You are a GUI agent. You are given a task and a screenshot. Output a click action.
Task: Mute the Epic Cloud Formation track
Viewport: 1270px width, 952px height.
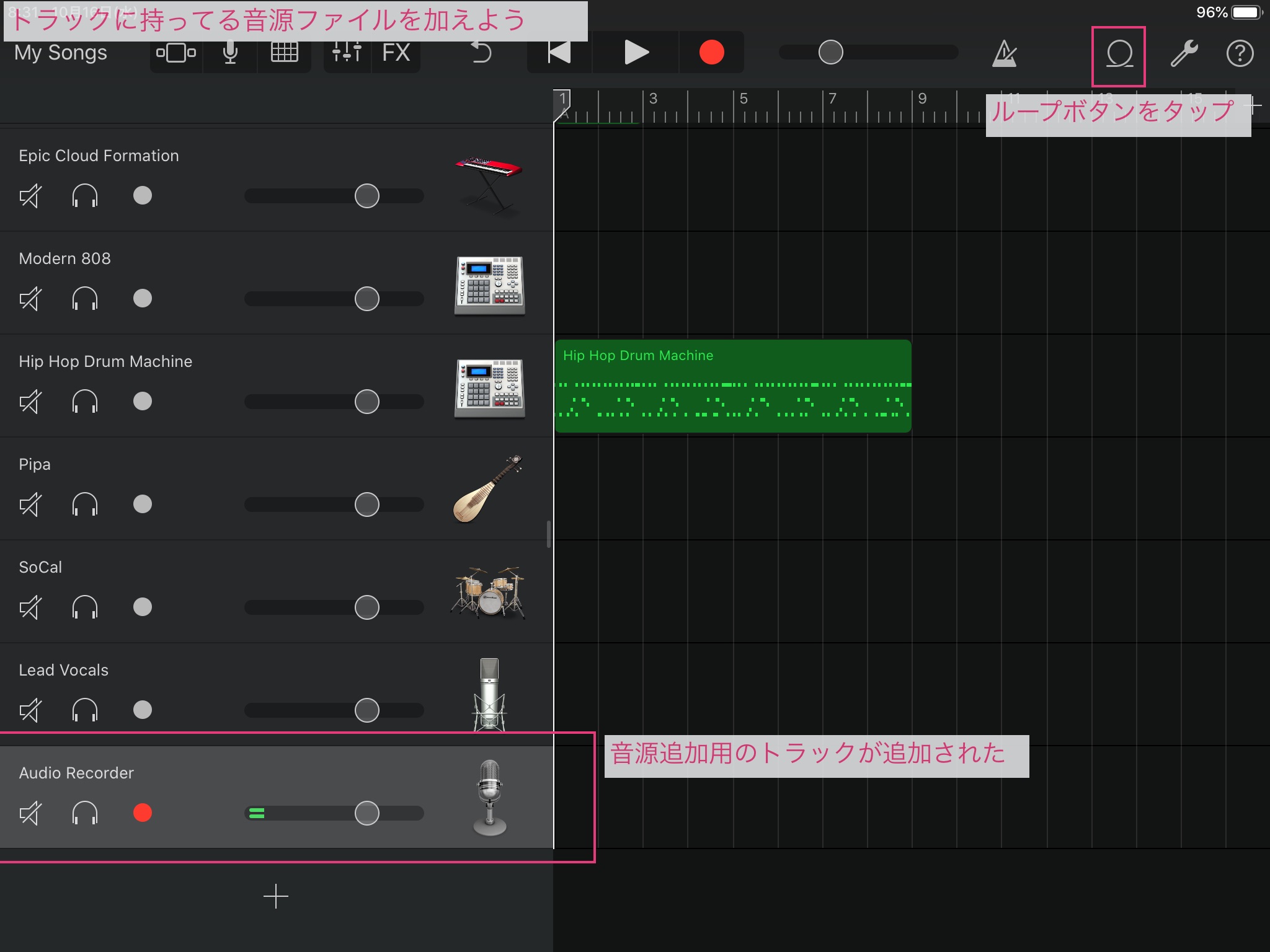[30, 196]
